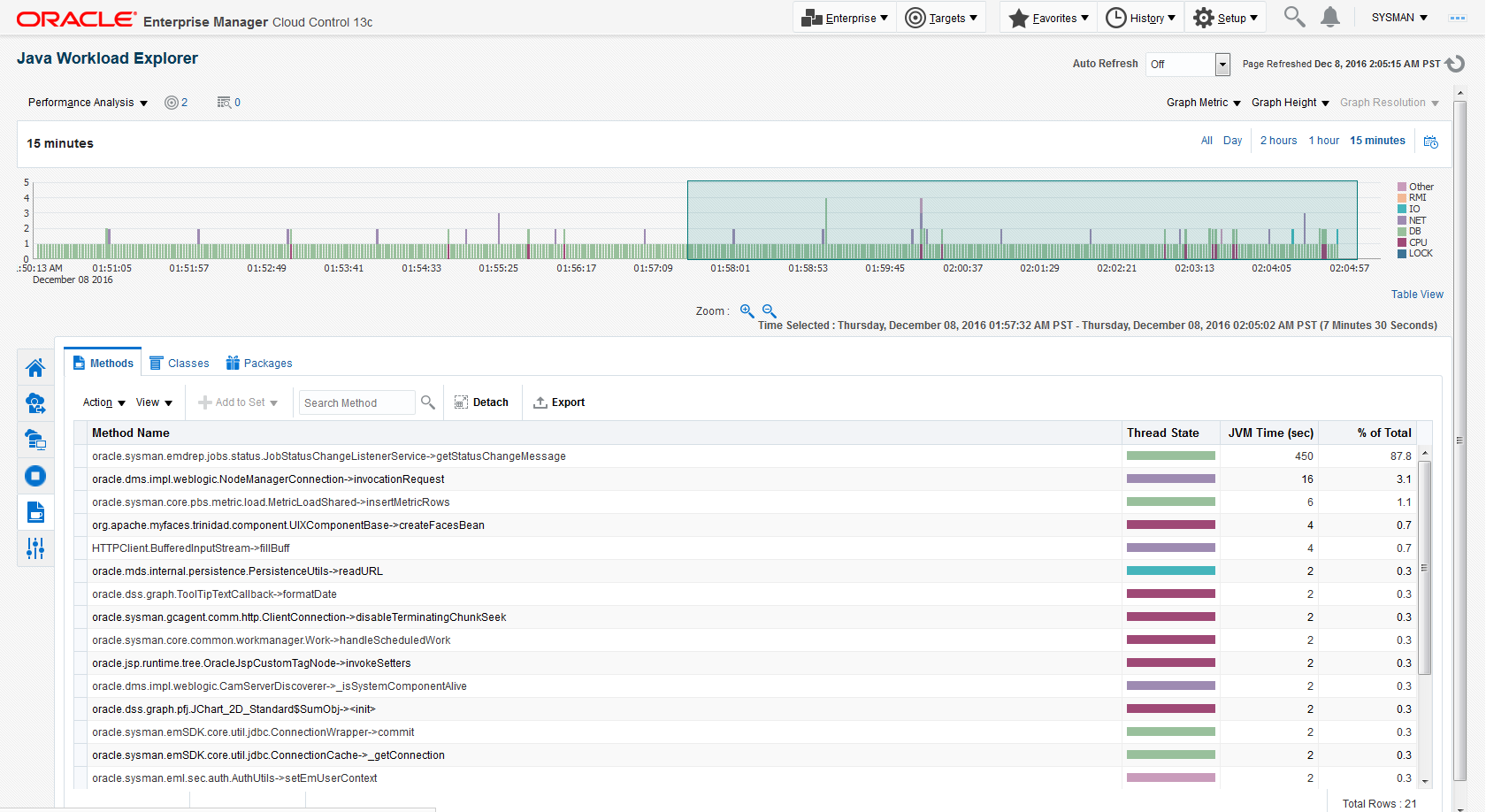The height and width of the screenshot is (812, 1486).
Task: Click the Search Method magnifier icon
Action: coord(428,402)
